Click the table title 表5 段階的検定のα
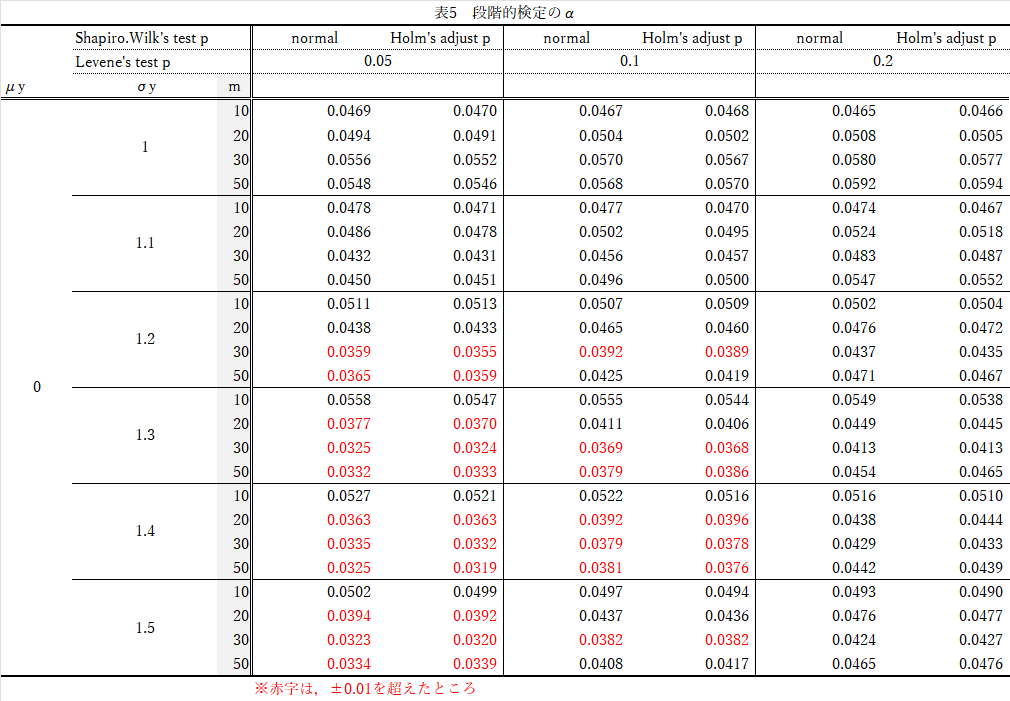1010x701 pixels. click(x=504, y=12)
